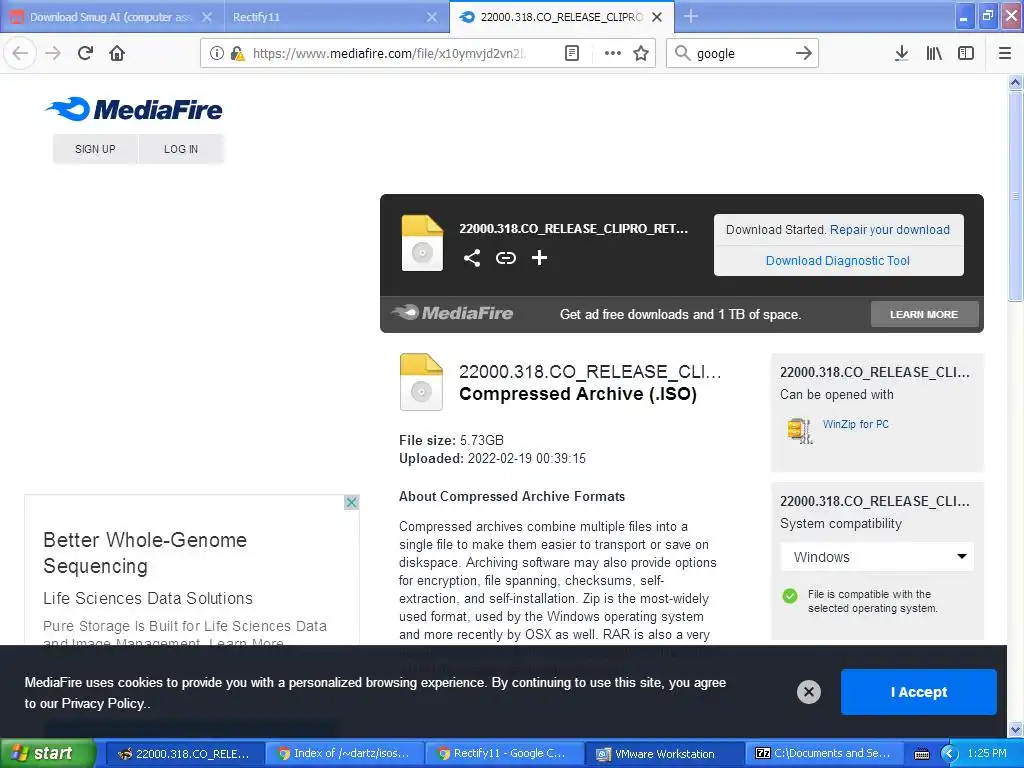Click the browser forward arrow

(x=53, y=53)
